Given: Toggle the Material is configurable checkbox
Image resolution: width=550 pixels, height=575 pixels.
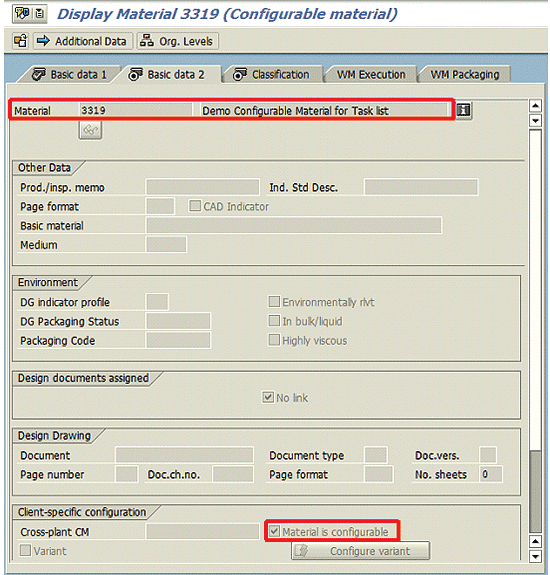Looking at the screenshot, I should point(274,531).
